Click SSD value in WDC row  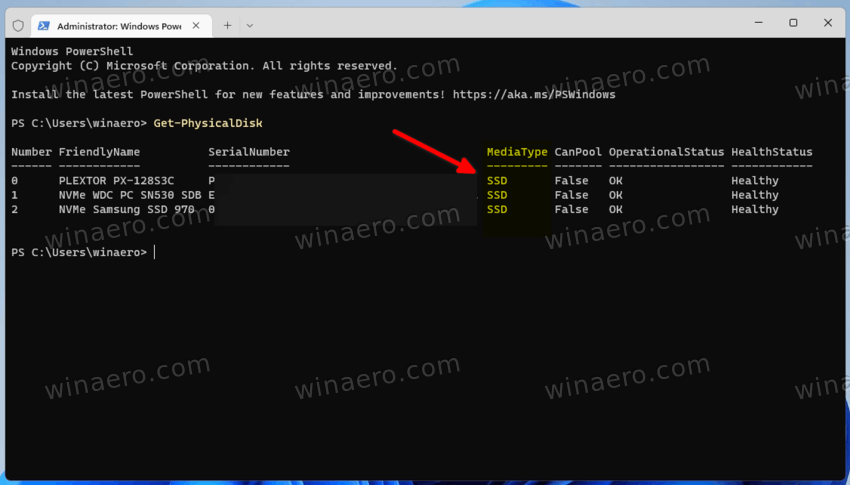coord(497,195)
